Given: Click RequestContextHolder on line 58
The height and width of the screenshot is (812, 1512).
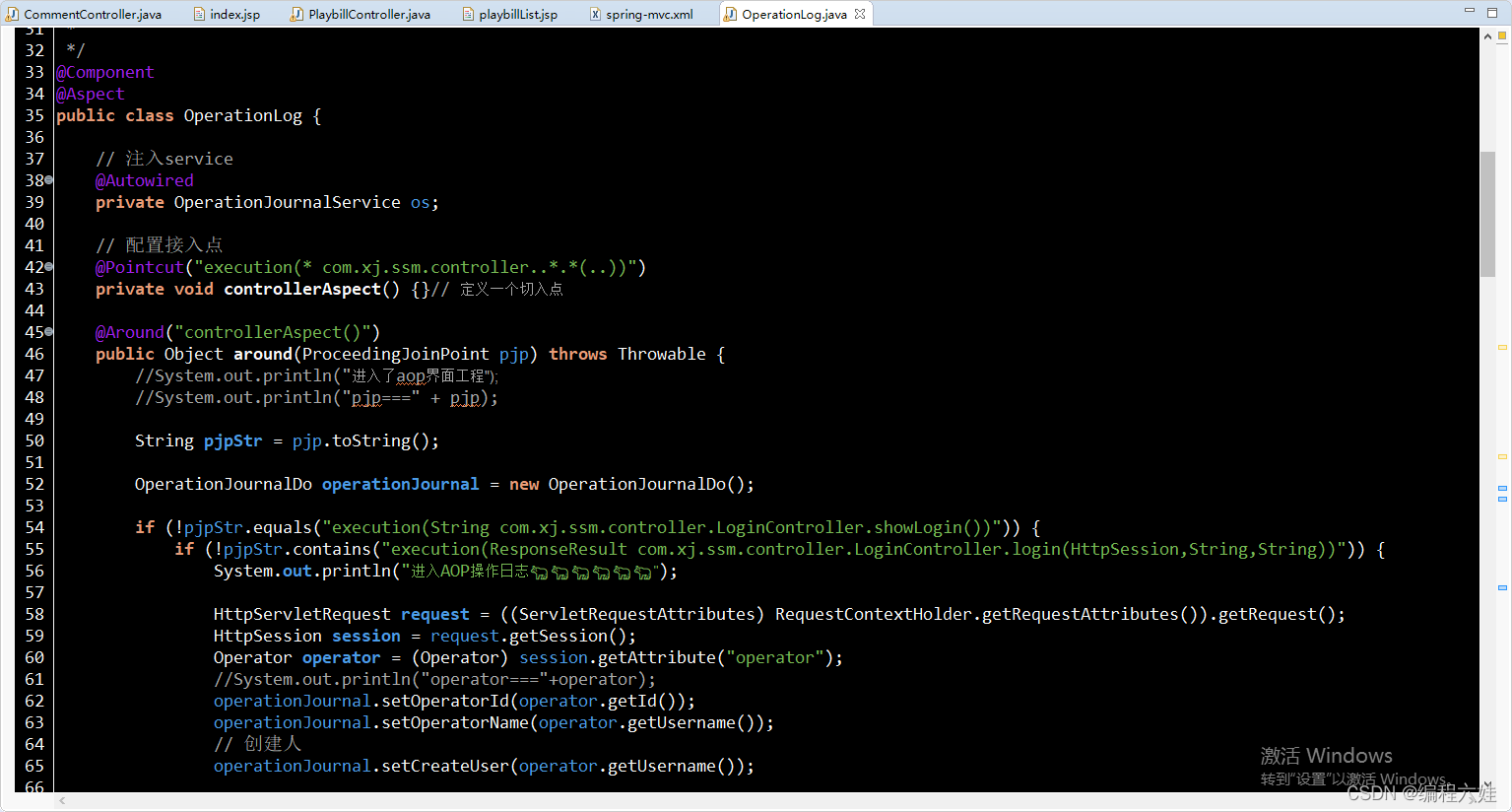Looking at the screenshot, I should click(874, 614).
